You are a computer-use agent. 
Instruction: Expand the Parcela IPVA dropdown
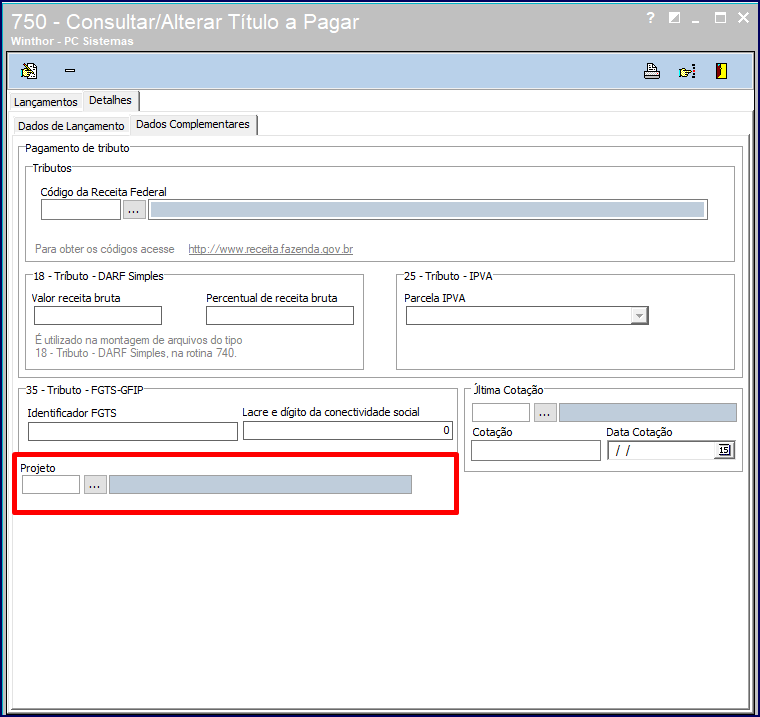(639, 316)
